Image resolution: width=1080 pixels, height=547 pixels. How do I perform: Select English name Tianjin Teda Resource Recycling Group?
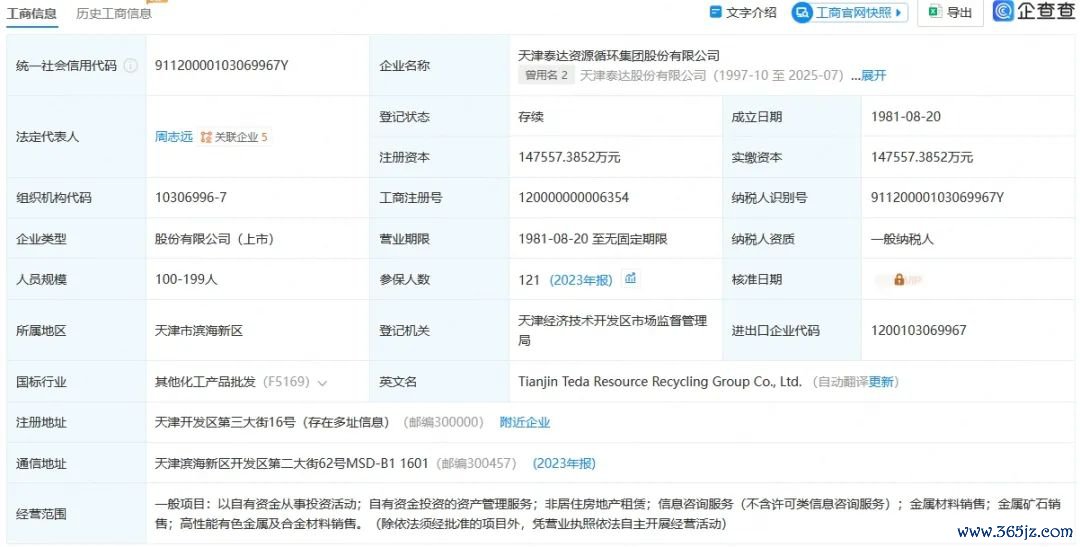click(660, 382)
